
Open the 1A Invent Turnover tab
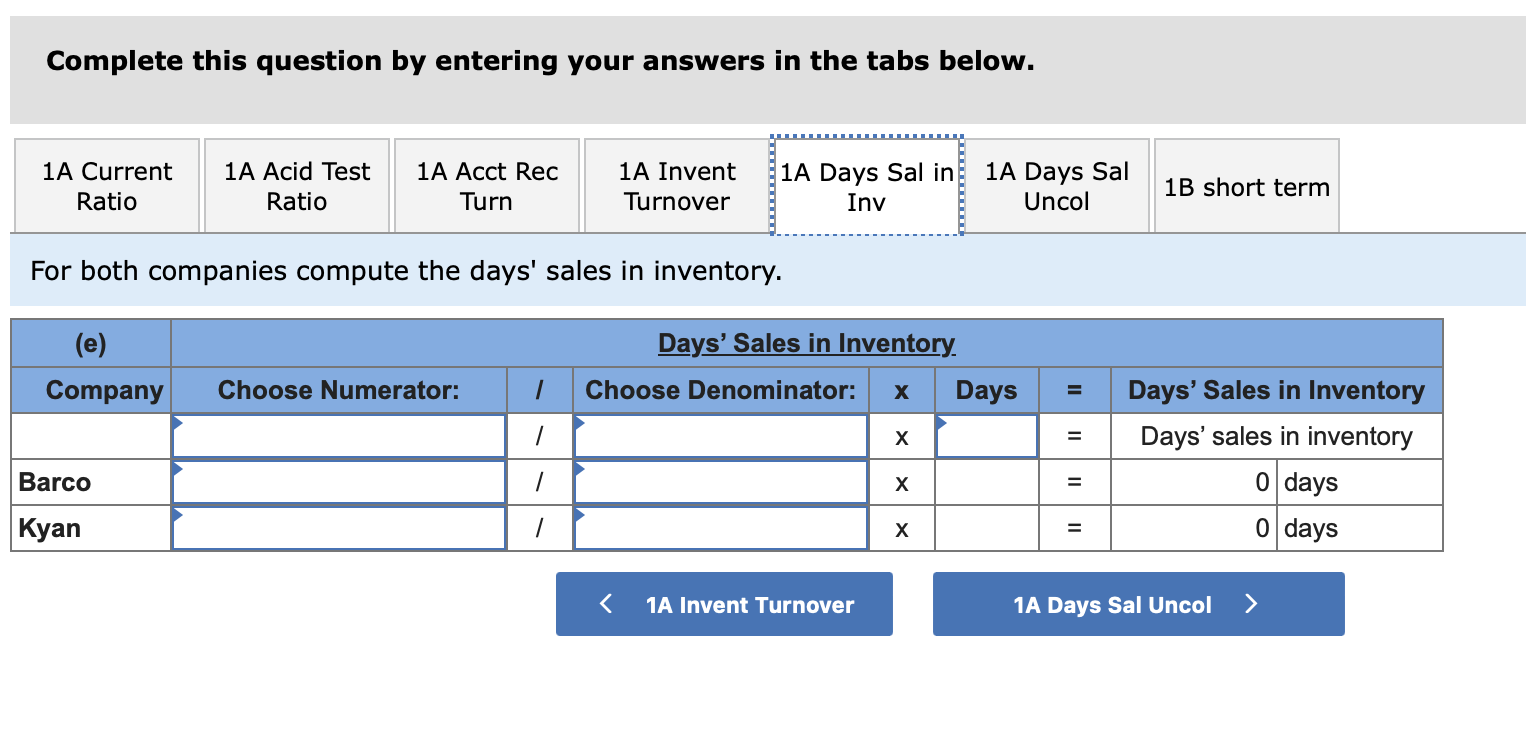click(676, 186)
